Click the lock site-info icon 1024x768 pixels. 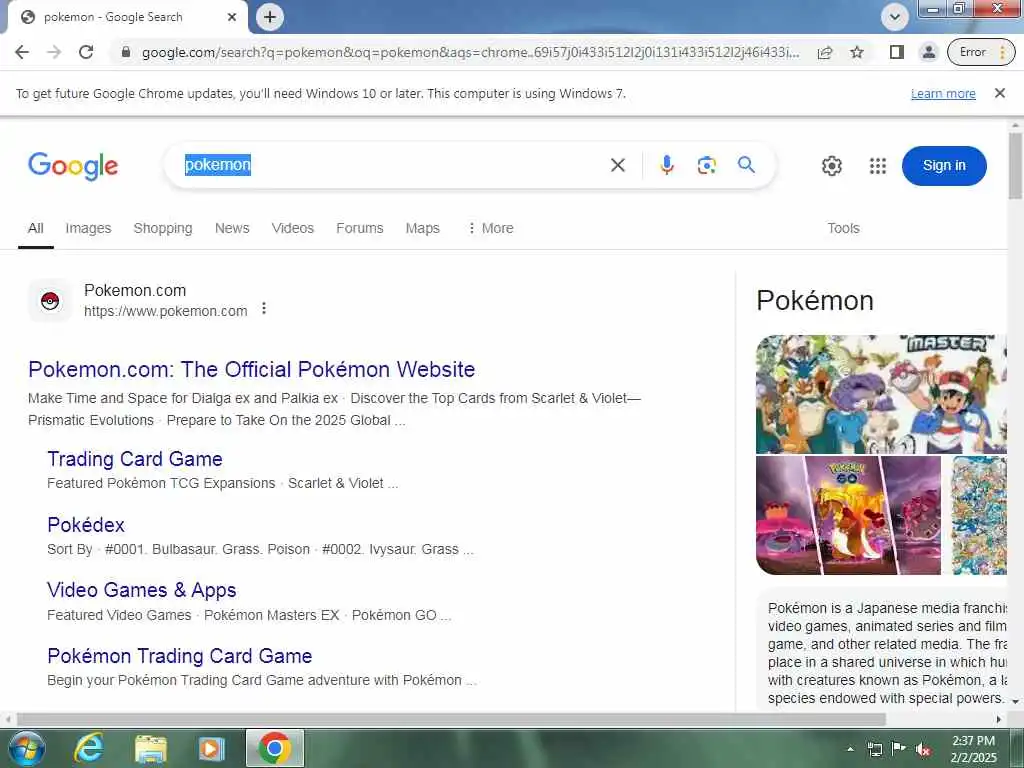[126, 52]
